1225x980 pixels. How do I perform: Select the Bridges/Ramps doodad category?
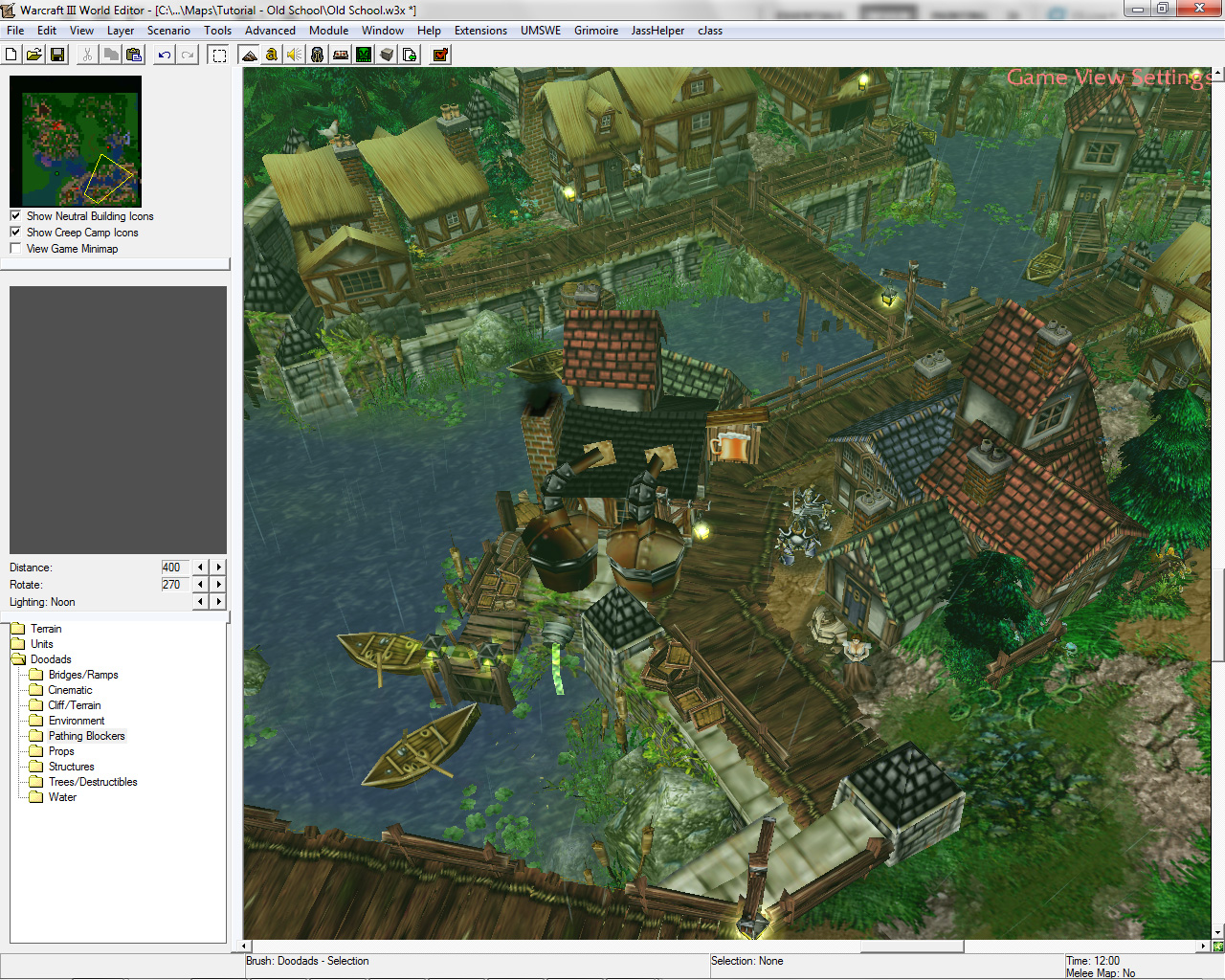pyautogui.click(x=83, y=675)
